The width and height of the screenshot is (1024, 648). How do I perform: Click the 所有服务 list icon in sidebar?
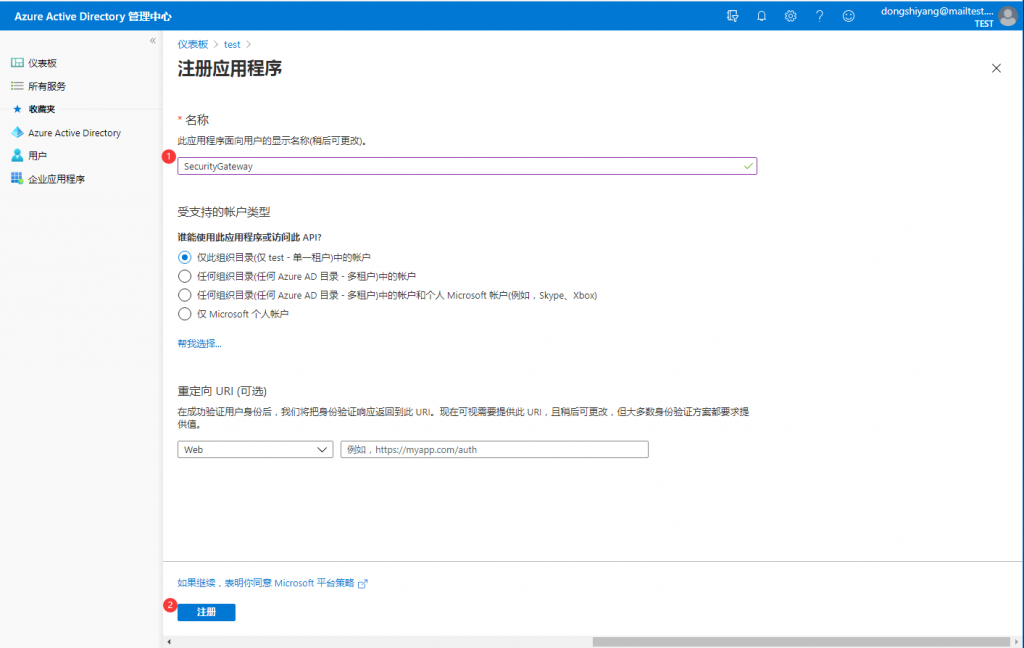click(x=17, y=86)
